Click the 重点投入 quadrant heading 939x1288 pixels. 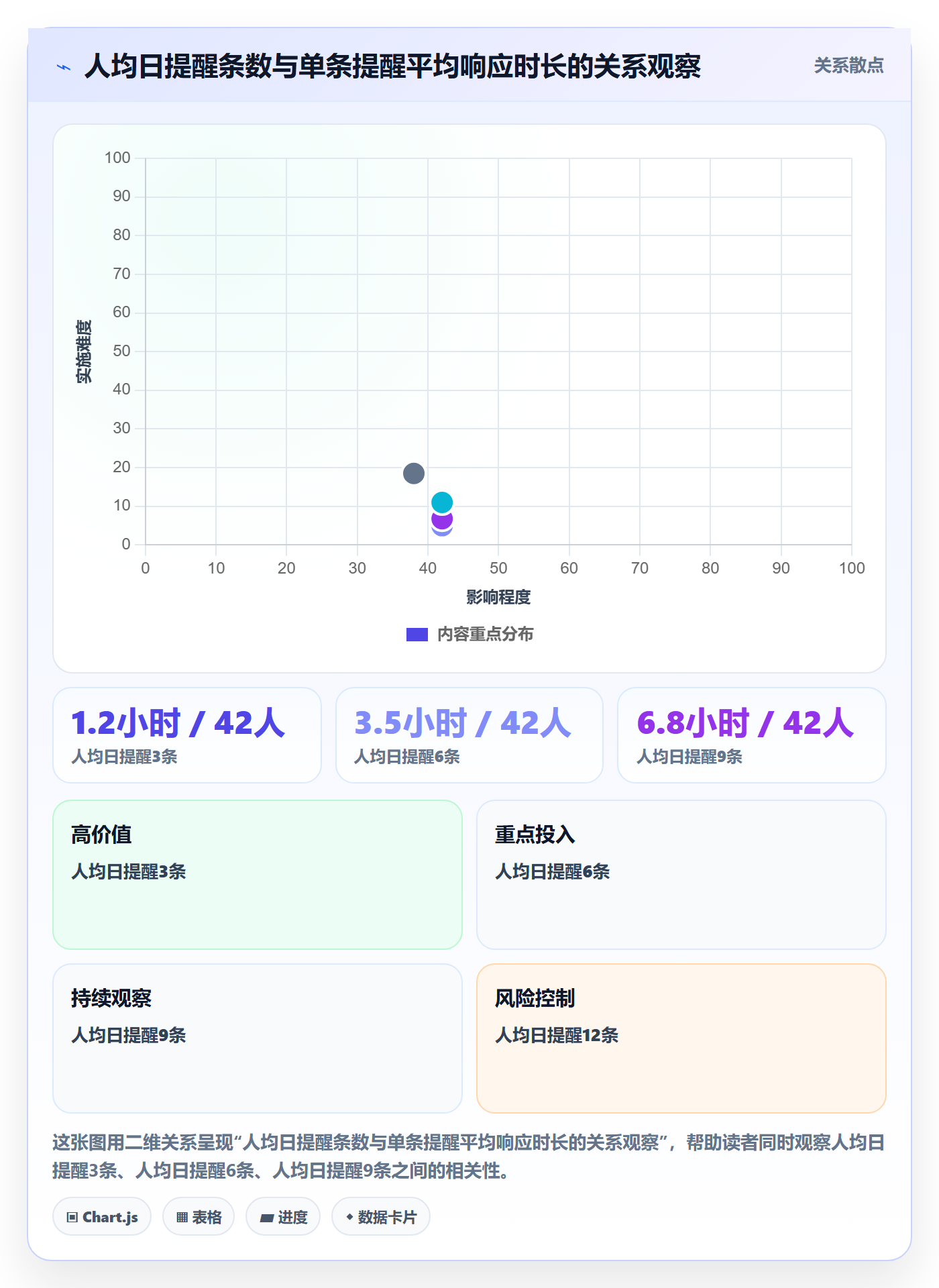point(535,835)
